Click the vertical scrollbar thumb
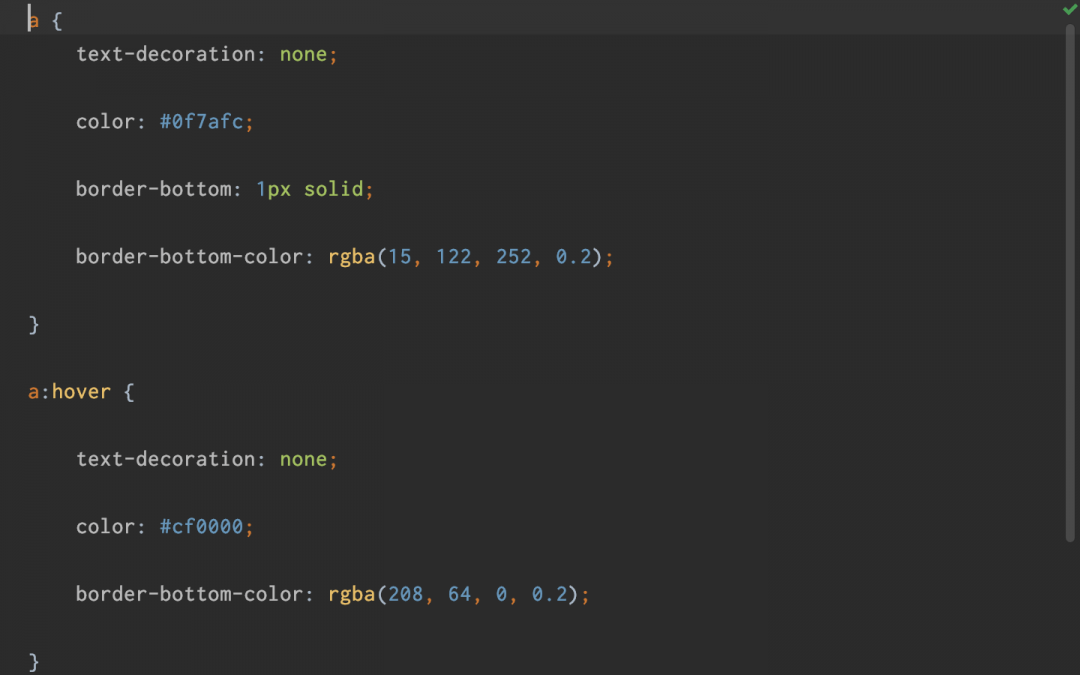Viewport: 1080px width, 675px height. [1071, 280]
